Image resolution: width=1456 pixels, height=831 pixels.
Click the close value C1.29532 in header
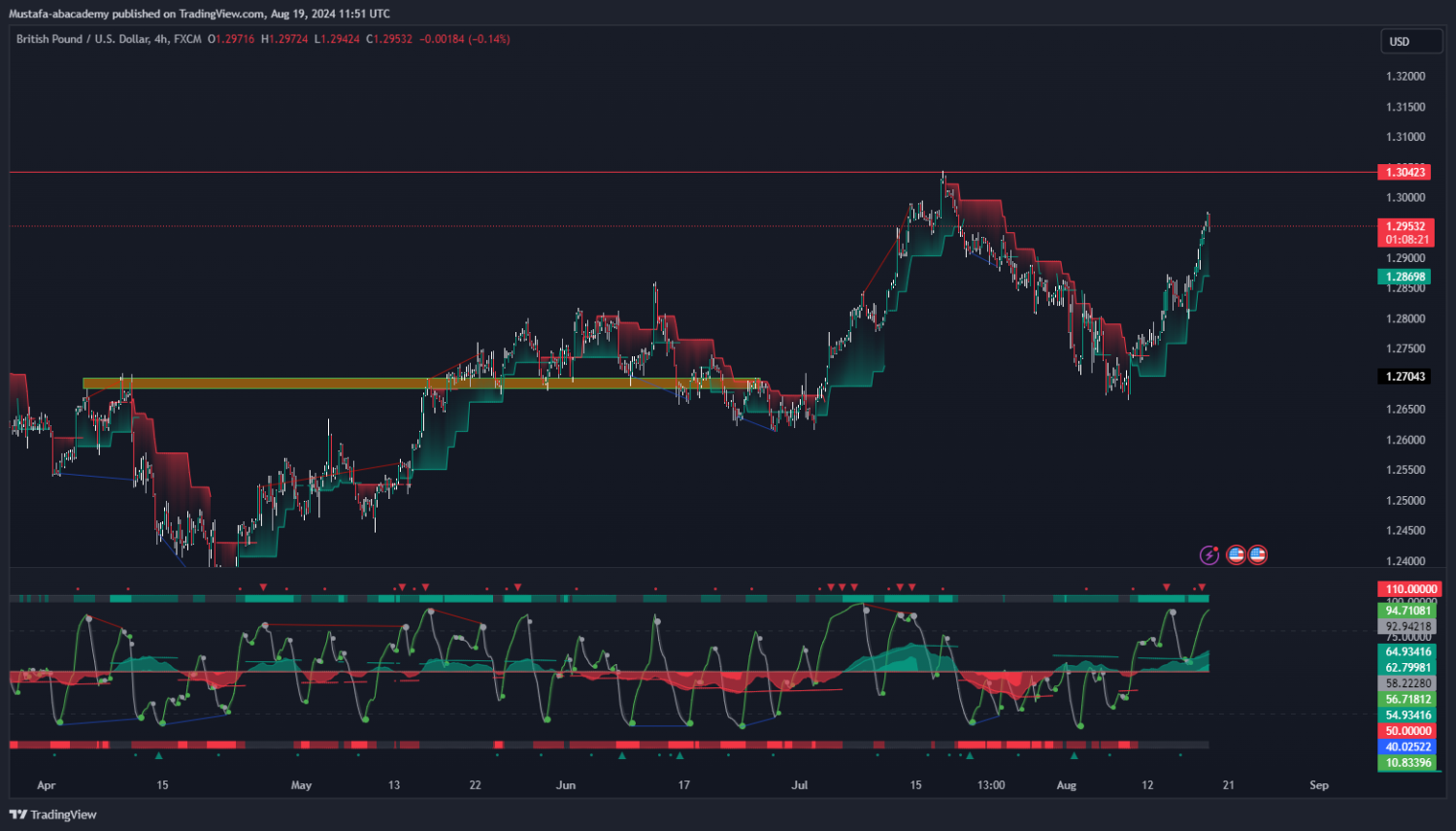tap(389, 39)
